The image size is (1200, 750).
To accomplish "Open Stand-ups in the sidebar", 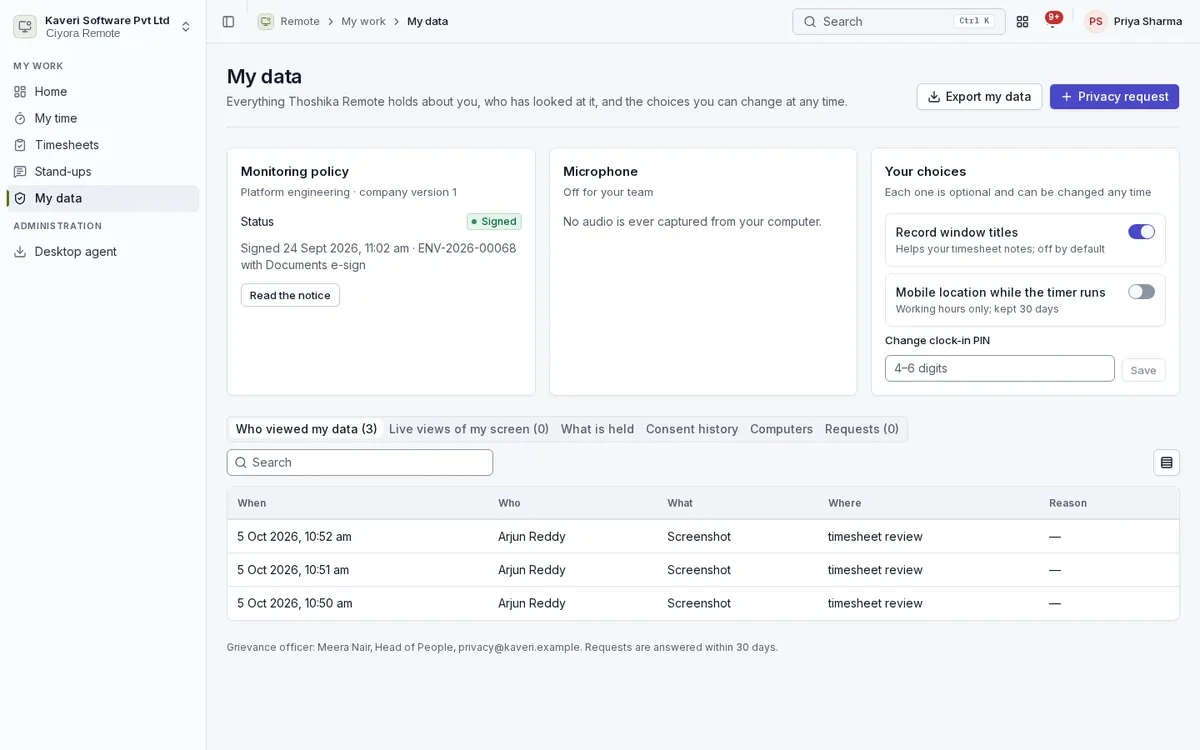I will (x=103, y=171).
